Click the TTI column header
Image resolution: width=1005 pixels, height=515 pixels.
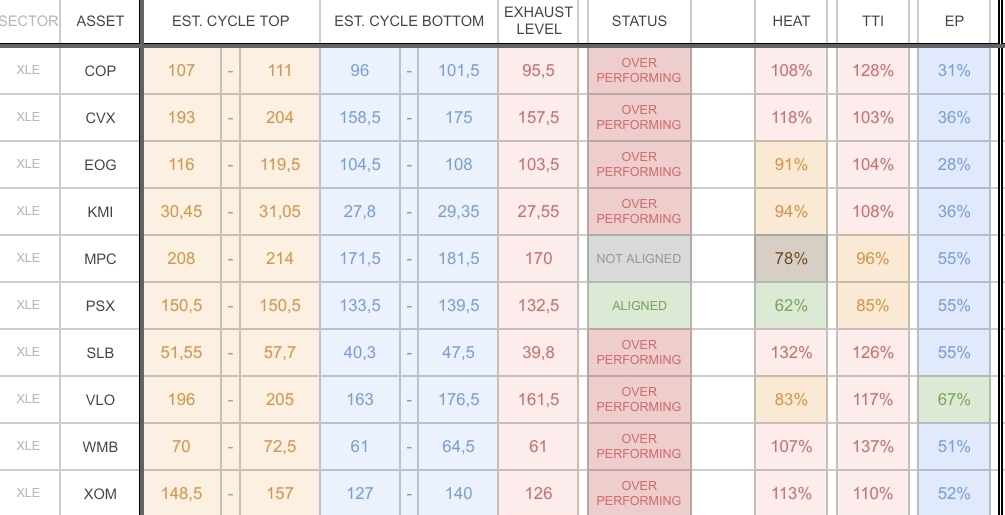pos(873,20)
